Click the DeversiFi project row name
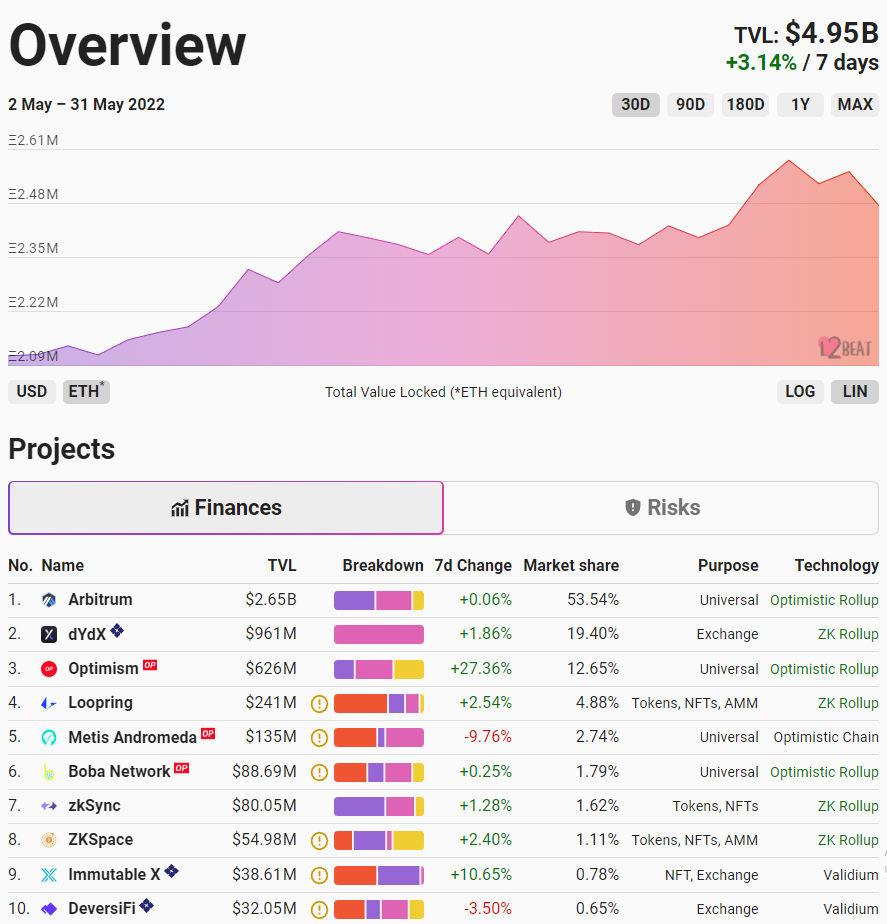This screenshot has width=887, height=924. click(101, 909)
